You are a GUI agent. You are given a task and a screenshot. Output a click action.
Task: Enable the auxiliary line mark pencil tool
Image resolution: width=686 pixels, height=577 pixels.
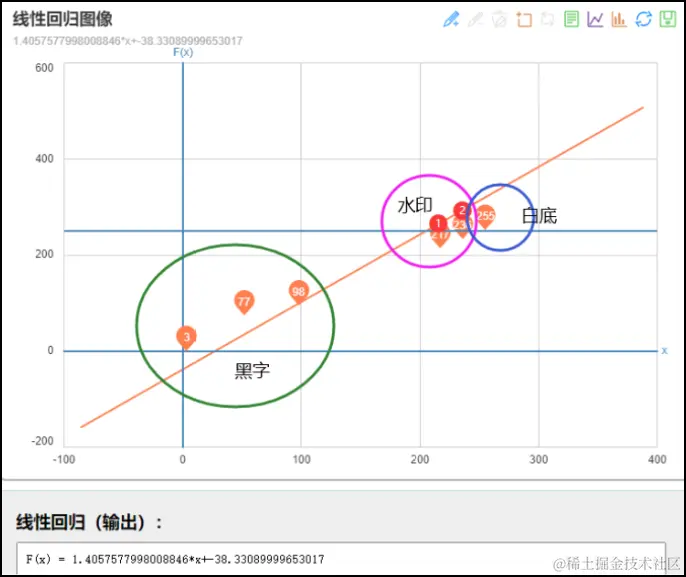coord(451,19)
